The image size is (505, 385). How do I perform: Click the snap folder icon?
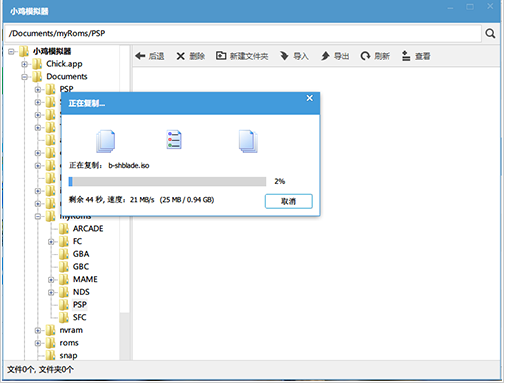[x=50, y=355]
